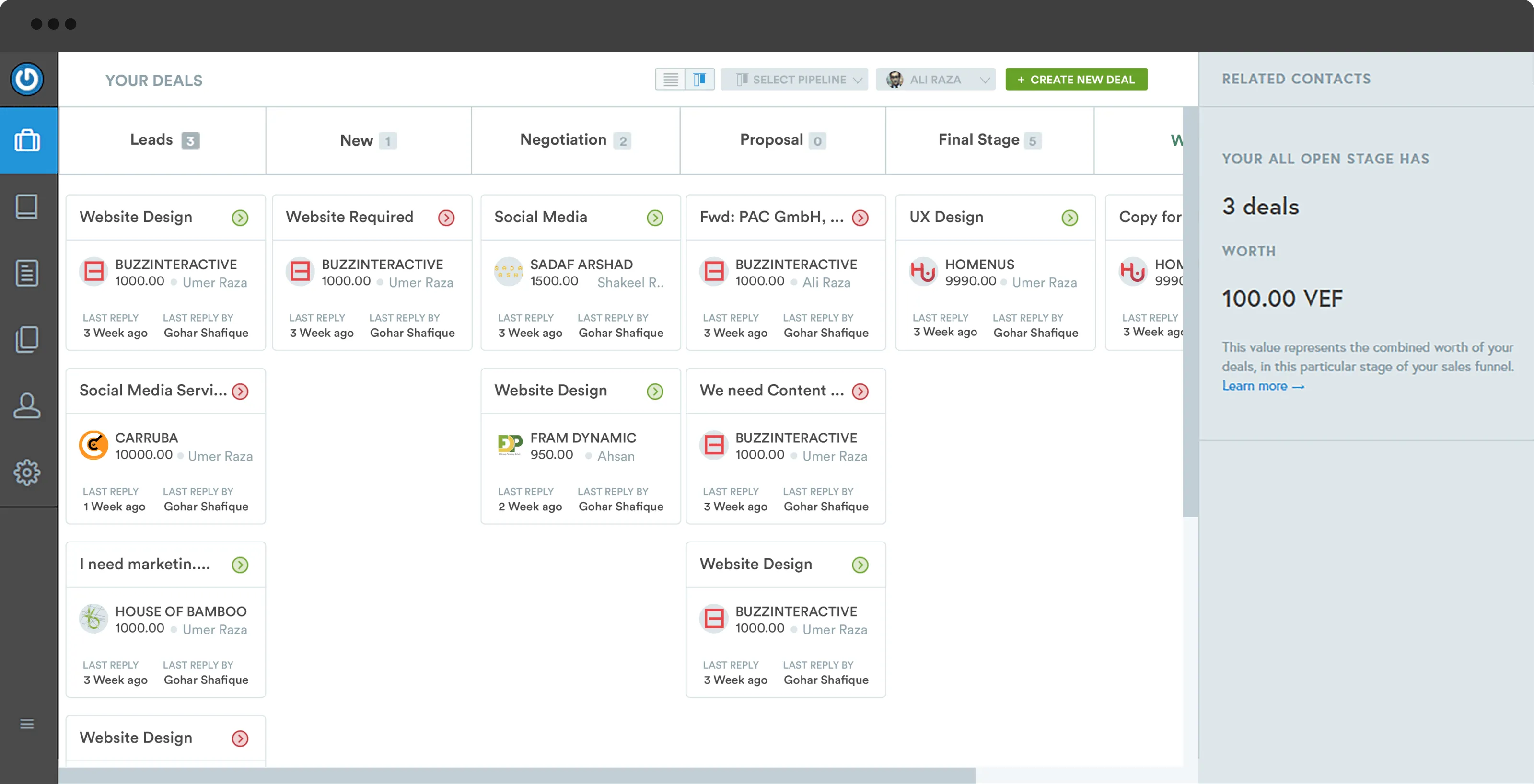Click green arrow on Social Media card
The image size is (1534, 784).
click(x=654, y=218)
